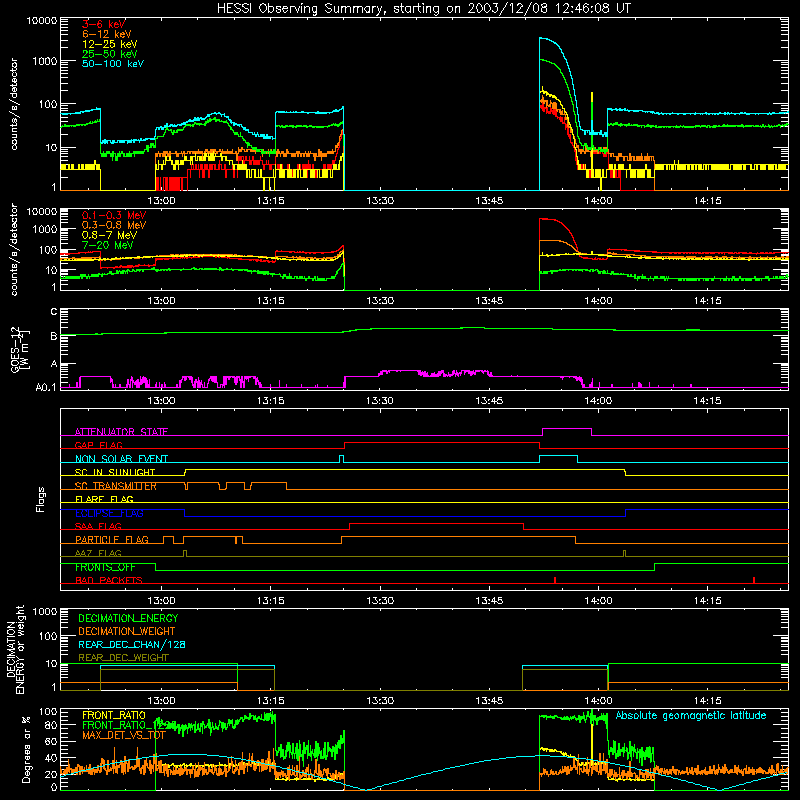This screenshot has height=800, width=800.
Task: Click the "SC_IN_SUNLIGHT" flag label
Action: tap(115, 472)
